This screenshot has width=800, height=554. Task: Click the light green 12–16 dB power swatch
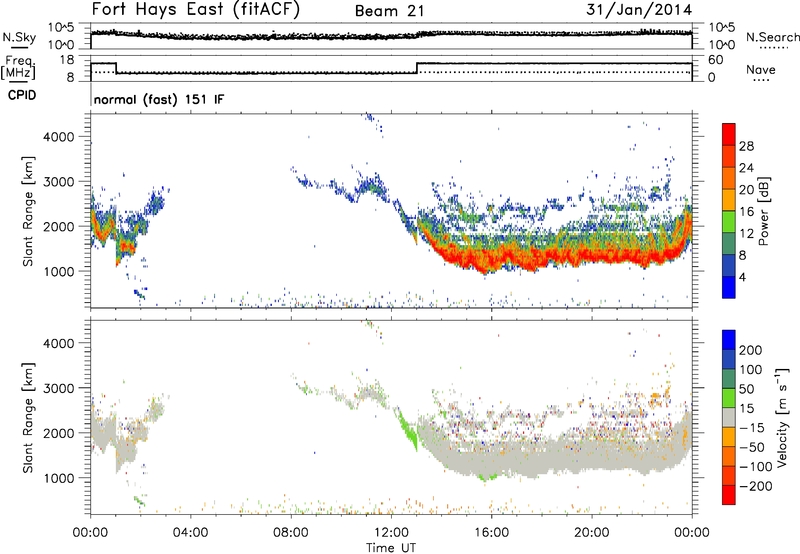(729, 222)
